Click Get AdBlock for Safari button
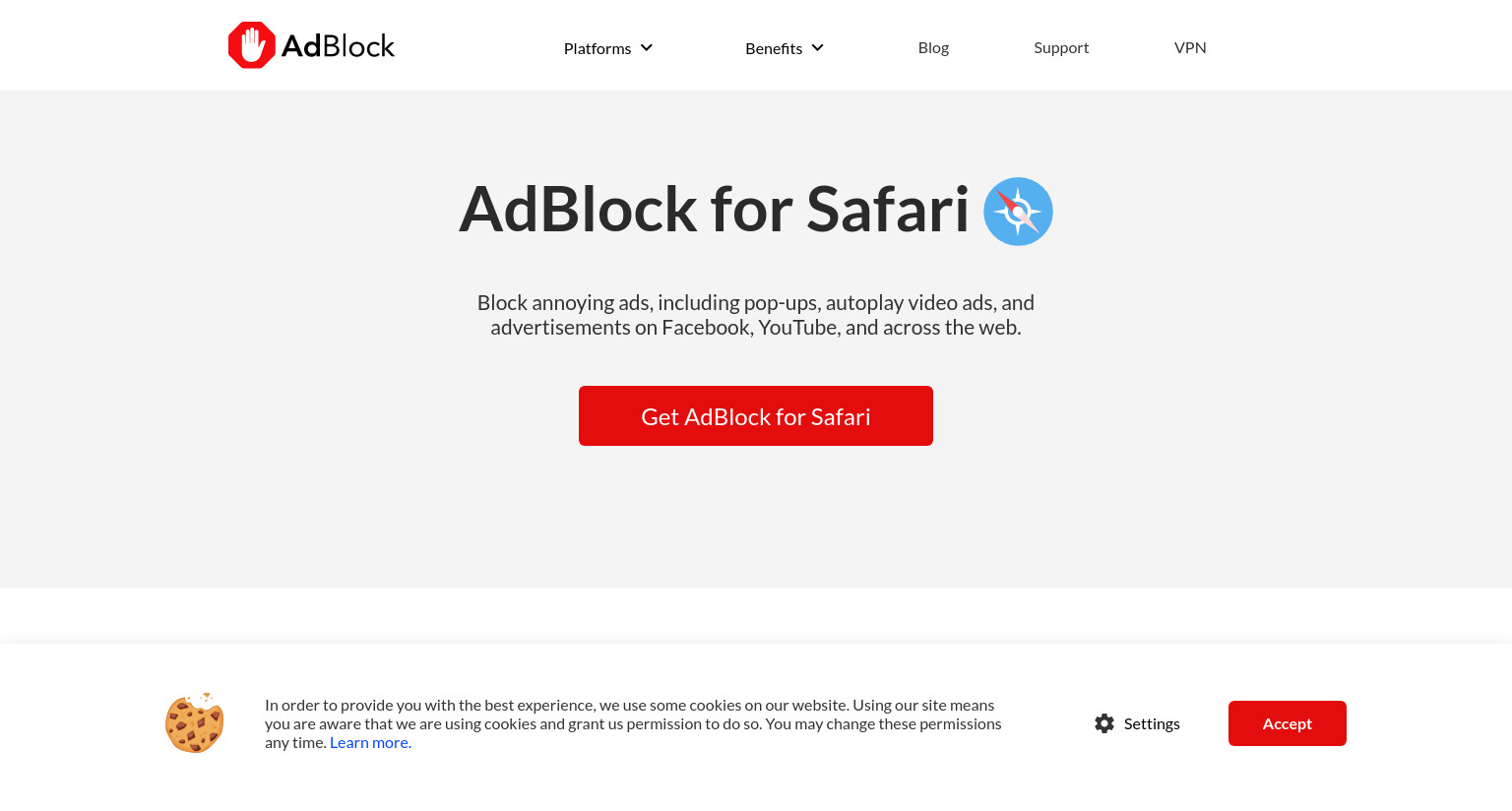The image size is (1512, 811). tap(756, 416)
